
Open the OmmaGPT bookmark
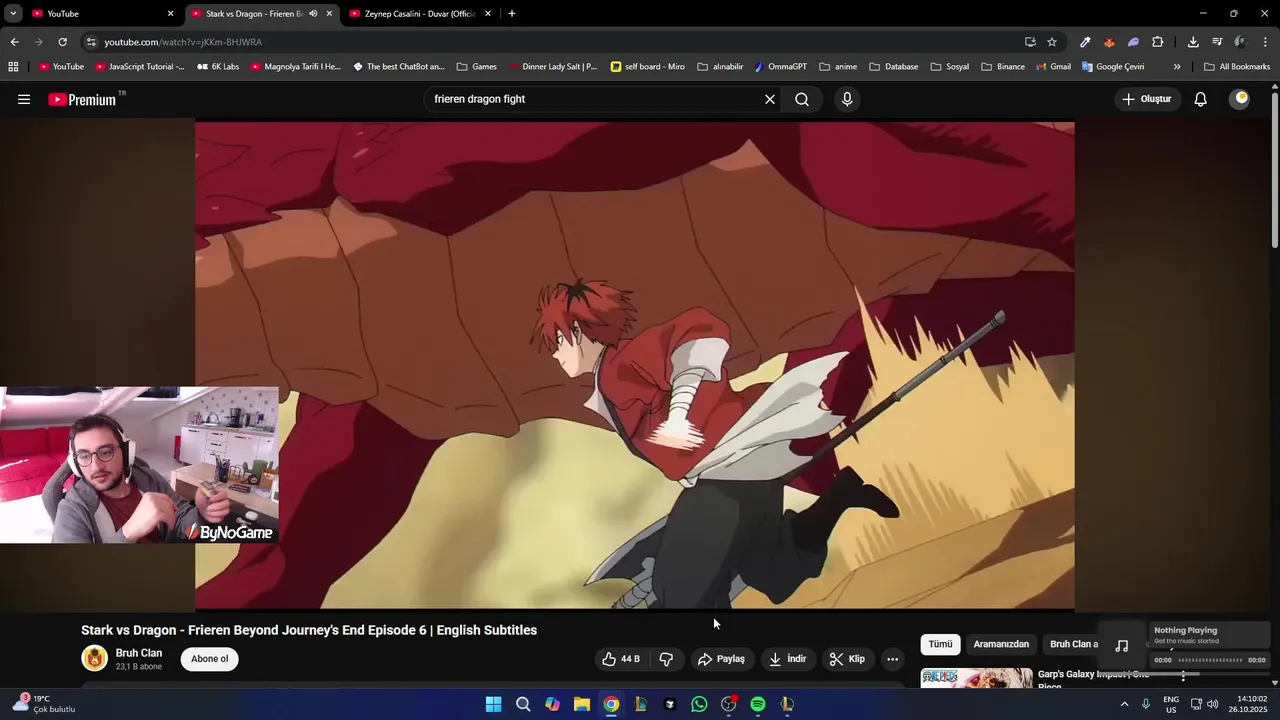tap(781, 67)
